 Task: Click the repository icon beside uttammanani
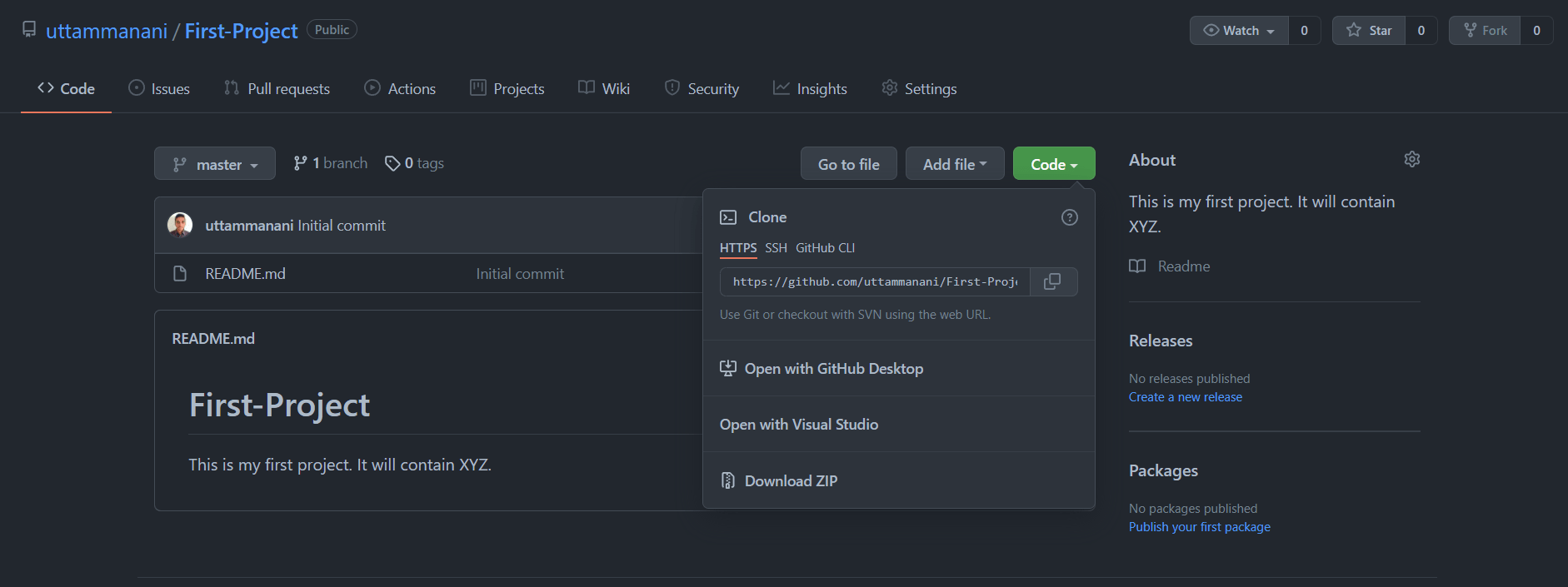pyautogui.click(x=29, y=30)
